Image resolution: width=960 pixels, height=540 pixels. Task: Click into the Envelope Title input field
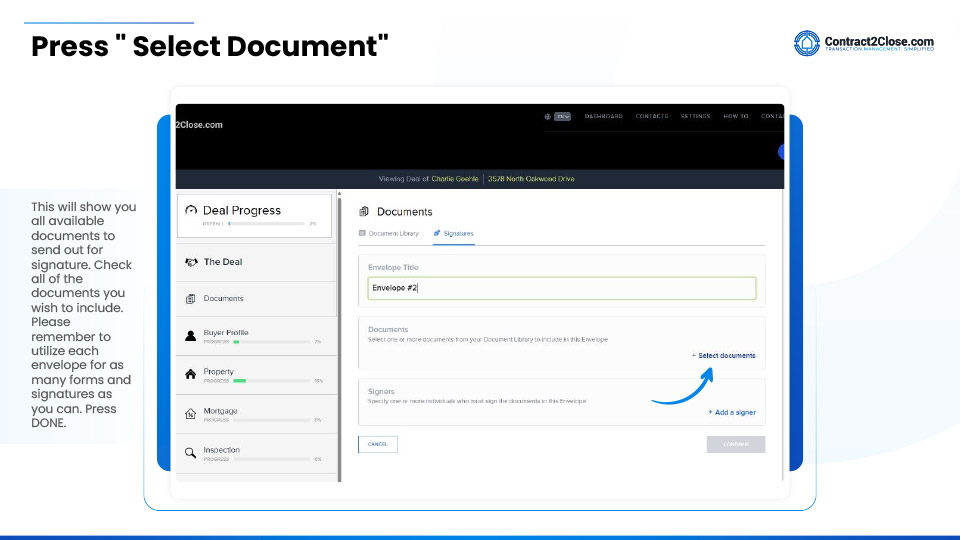click(x=561, y=288)
